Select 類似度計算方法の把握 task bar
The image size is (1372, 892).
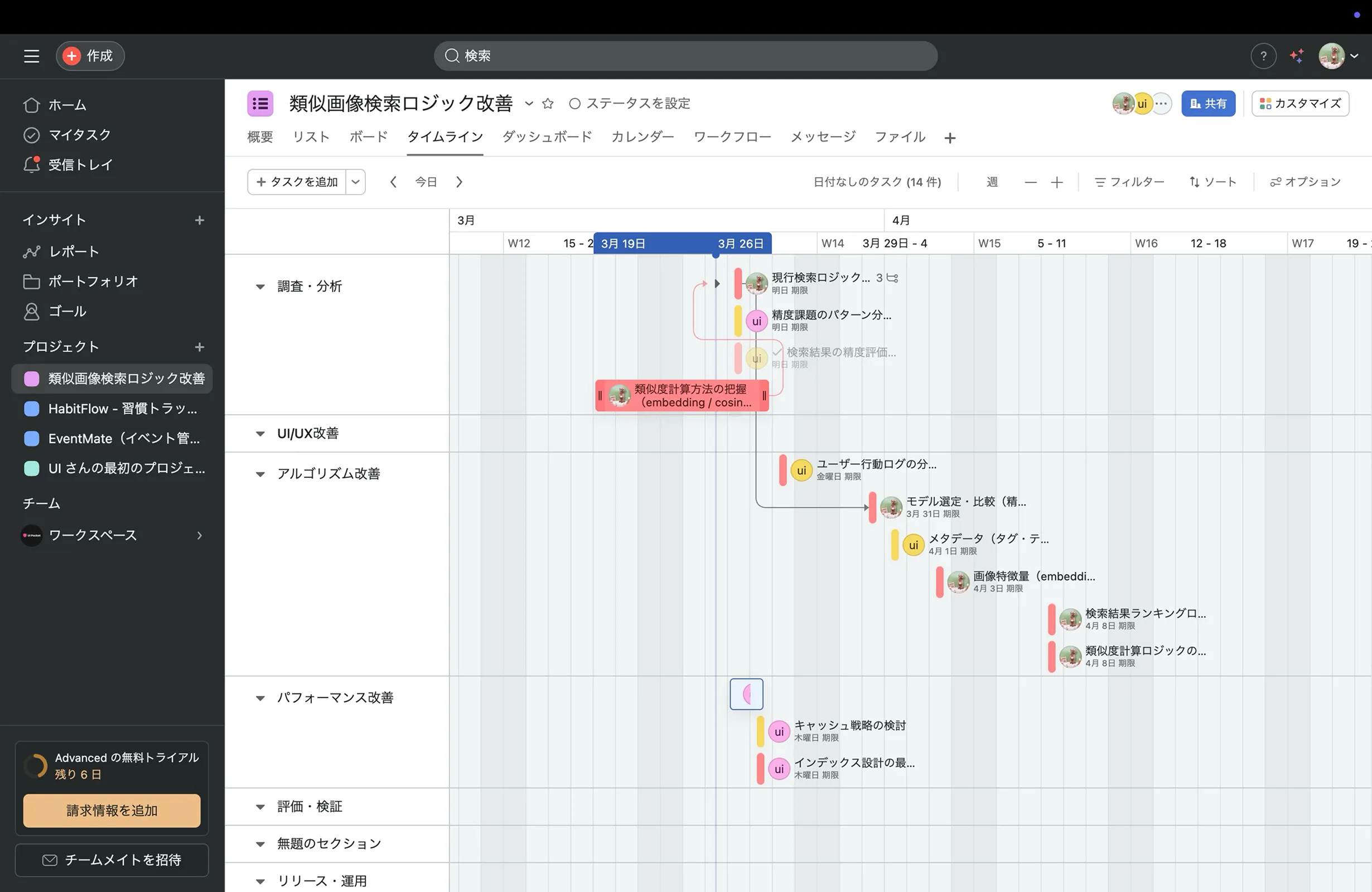[682, 396]
